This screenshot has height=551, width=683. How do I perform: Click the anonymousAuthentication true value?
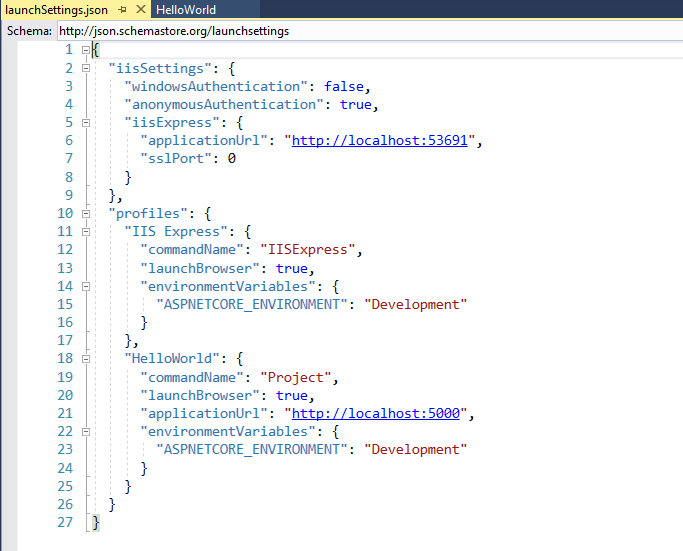356,105
